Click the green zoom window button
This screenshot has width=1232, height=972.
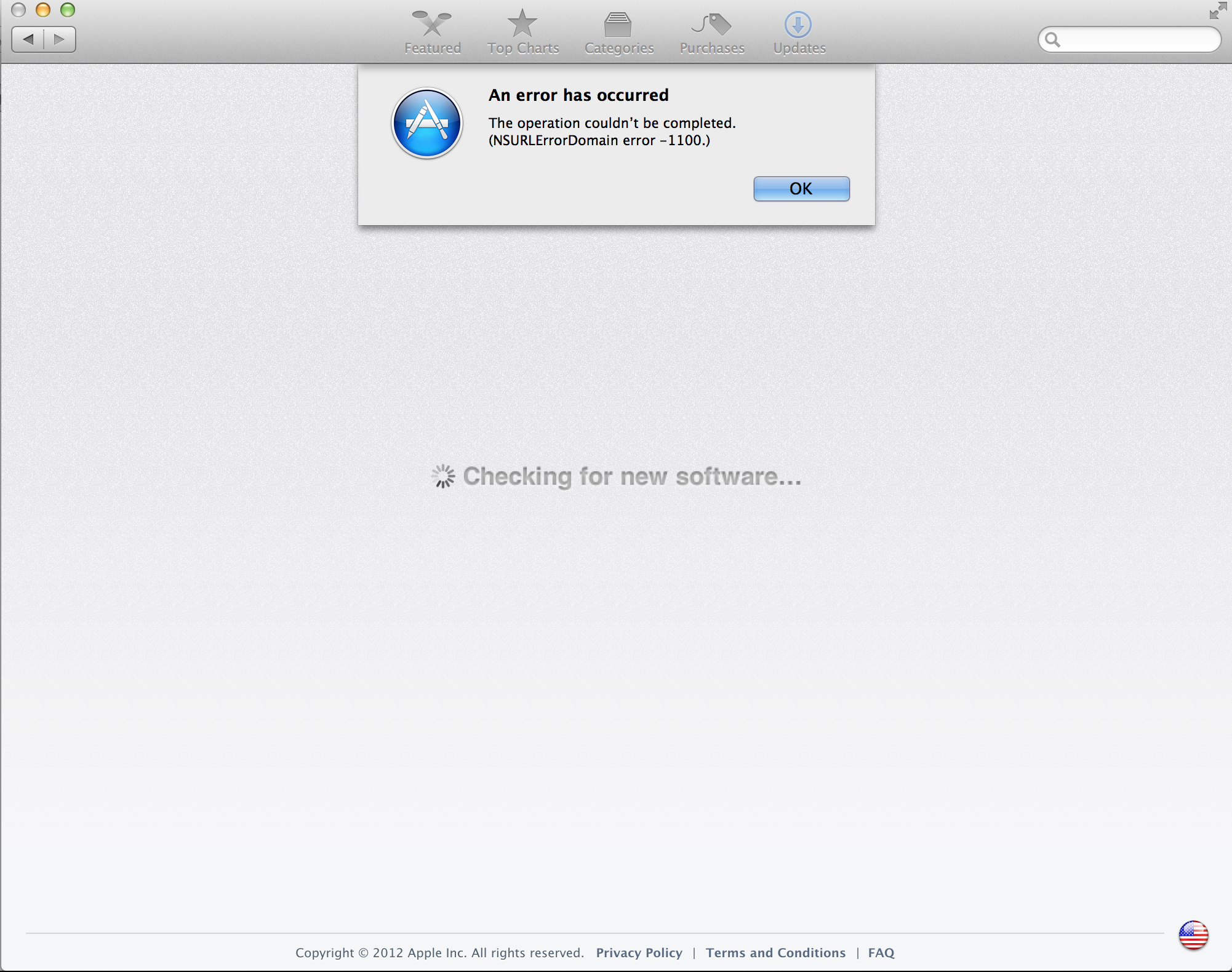pos(68,10)
